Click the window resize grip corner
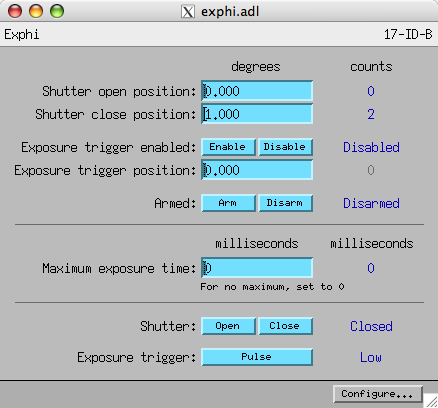 pyautogui.click(x=431, y=401)
